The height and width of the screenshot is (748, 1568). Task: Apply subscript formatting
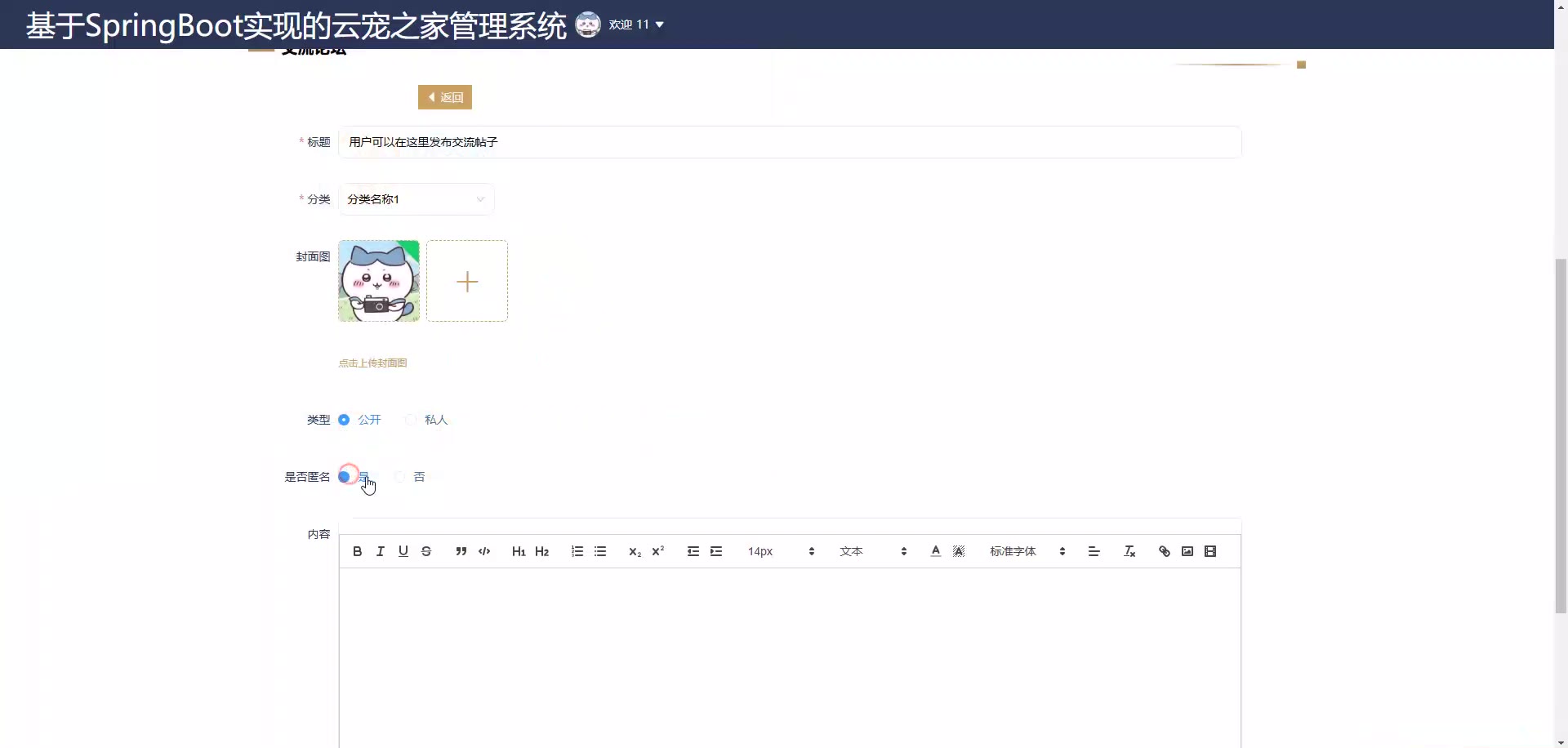point(635,551)
